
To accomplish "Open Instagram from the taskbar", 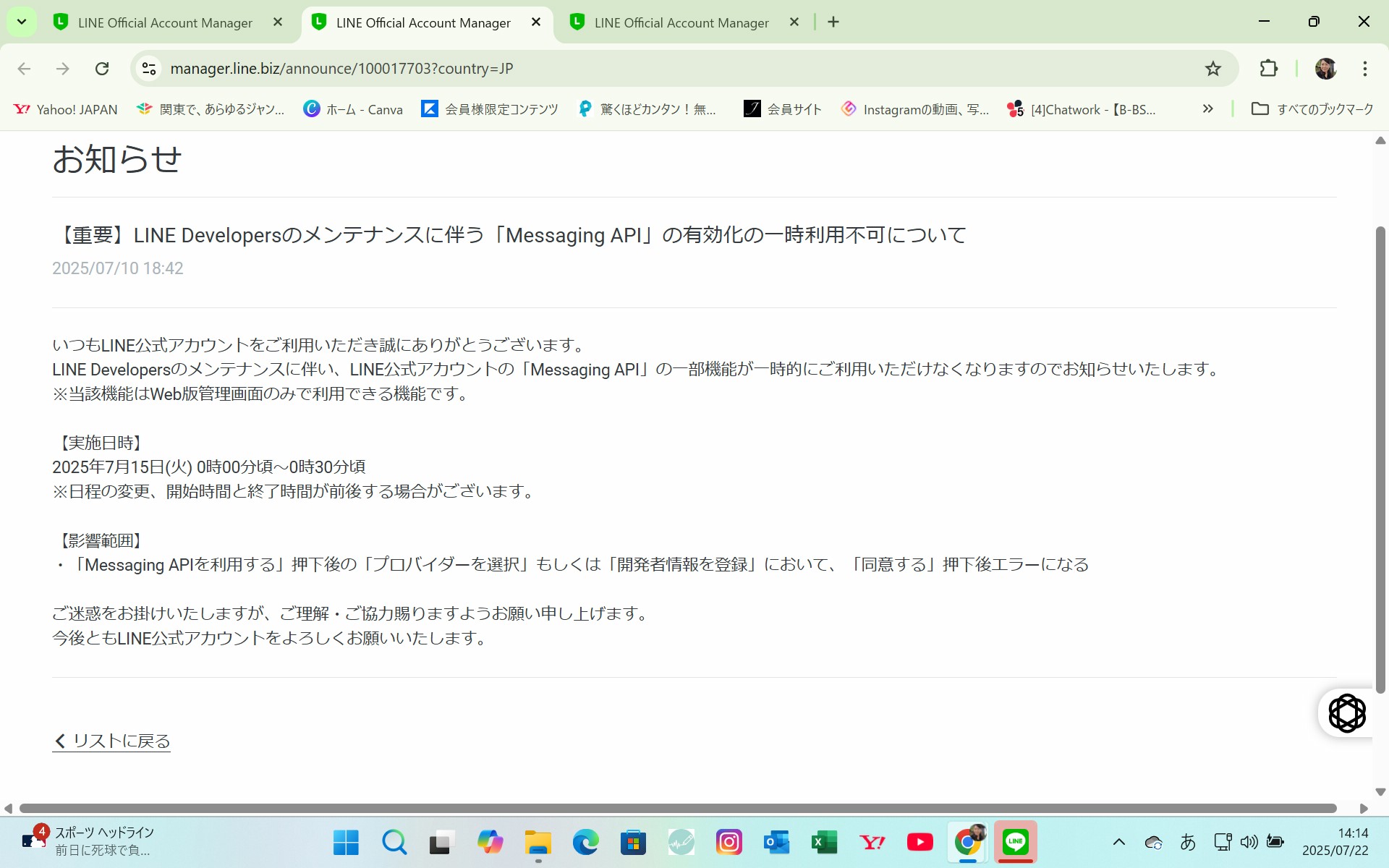I will point(729,842).
